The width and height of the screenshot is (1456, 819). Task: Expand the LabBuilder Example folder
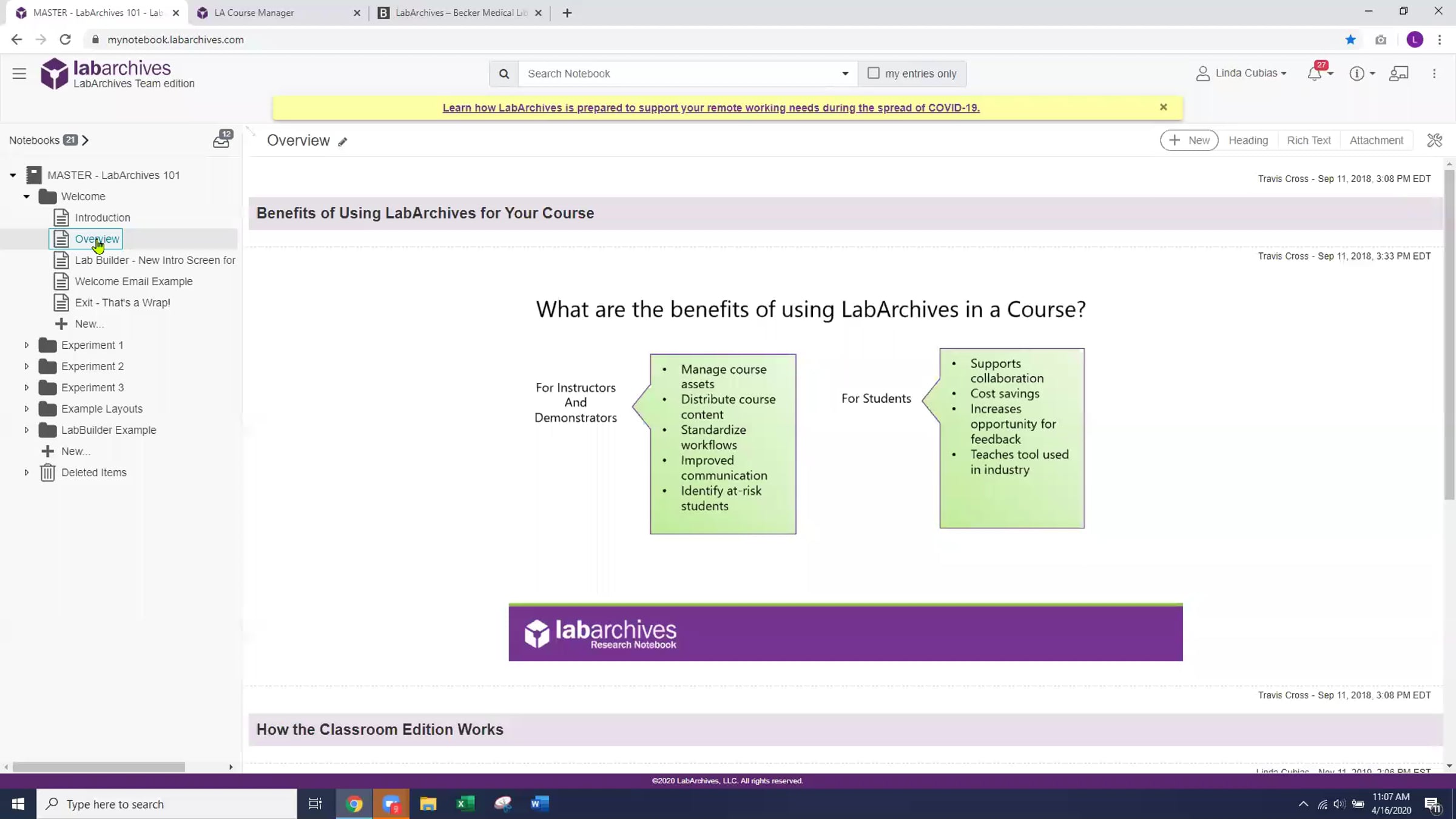pos(27,430)
